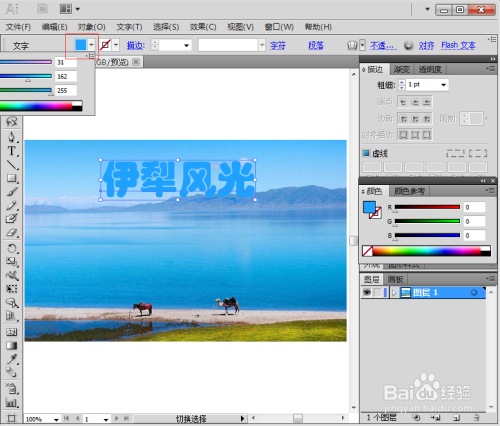This screenshot has height=426, width=500.
Task: Hide 图层 1 with the eye icon
Action: [x=367, y=292]
